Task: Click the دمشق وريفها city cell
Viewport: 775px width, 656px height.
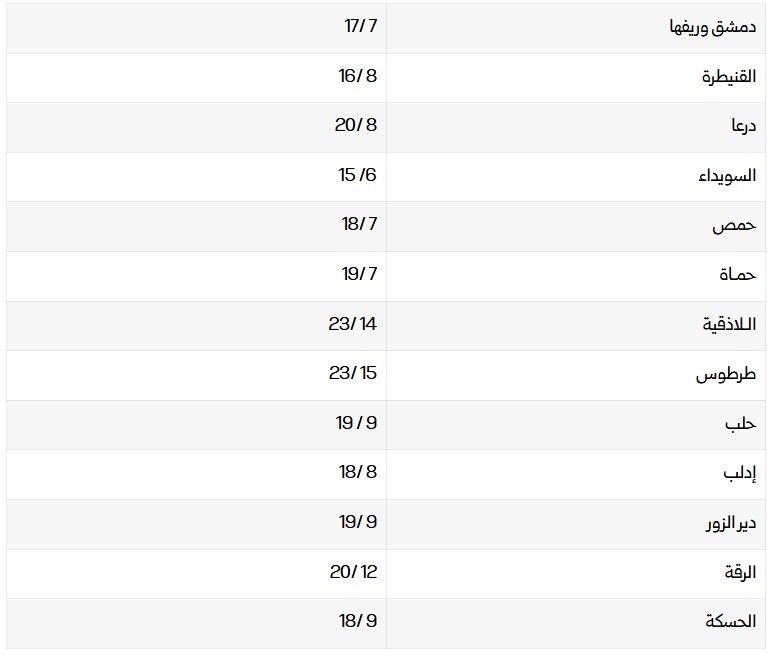Action: [x=712, y=27]
